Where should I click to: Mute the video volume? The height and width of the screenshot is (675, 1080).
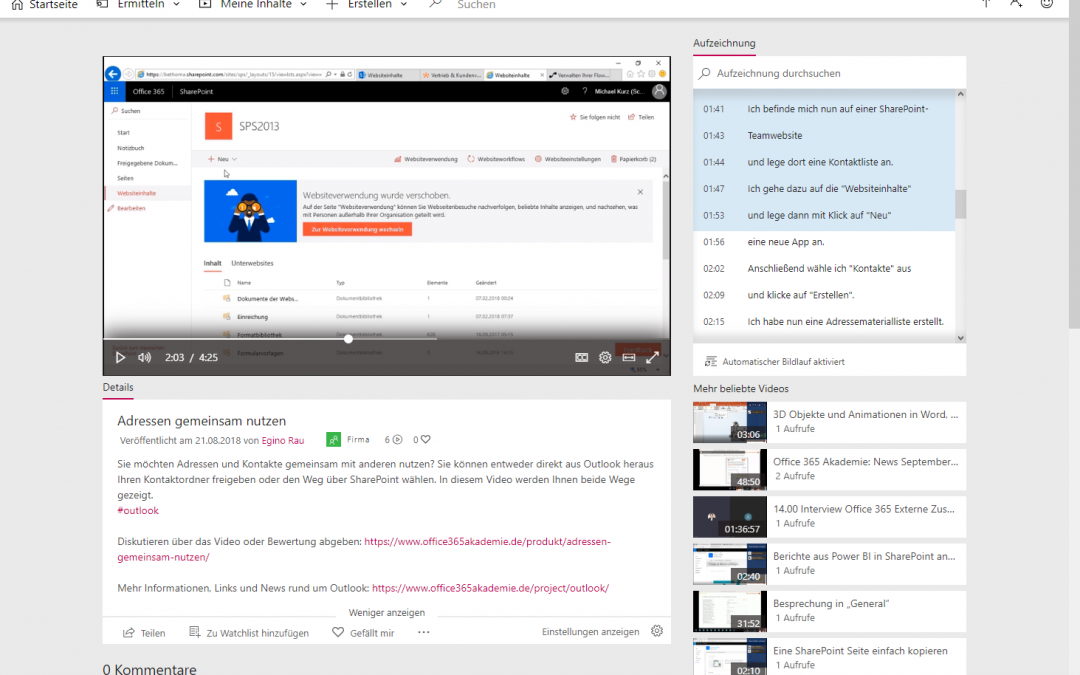(x=144, y=357)
